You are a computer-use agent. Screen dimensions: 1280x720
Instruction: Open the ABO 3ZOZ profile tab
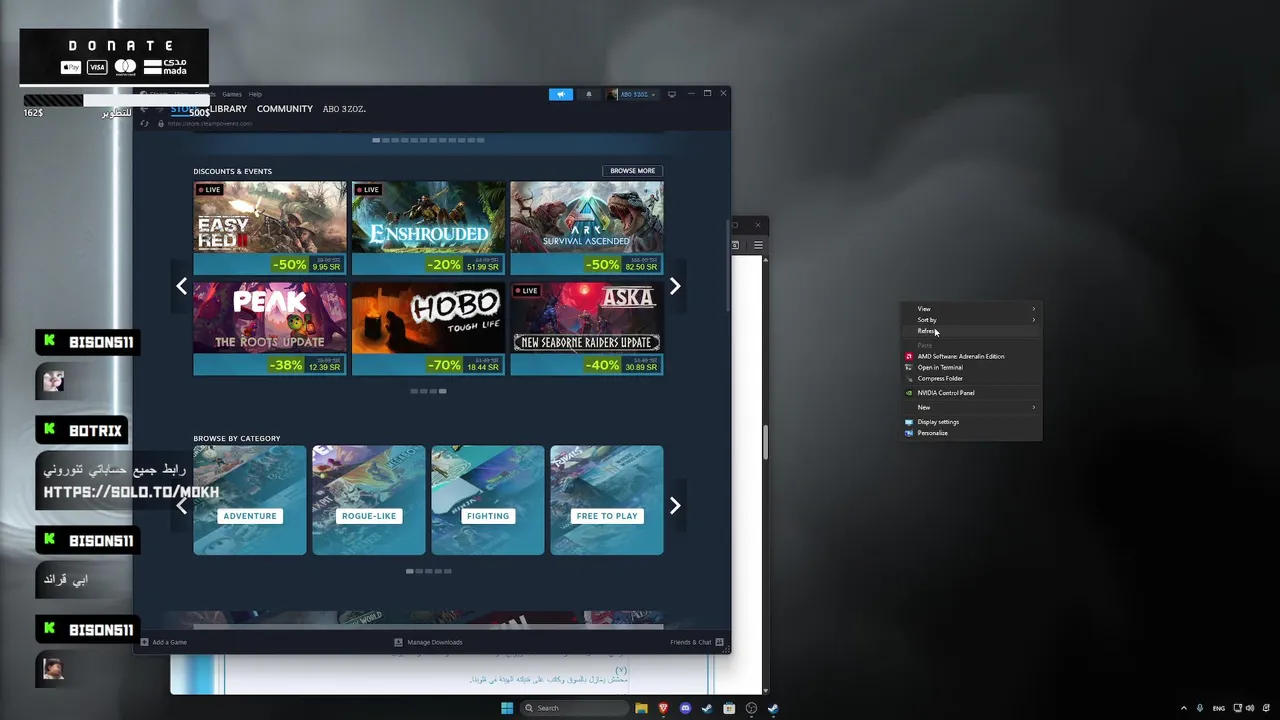pos(344,109)
